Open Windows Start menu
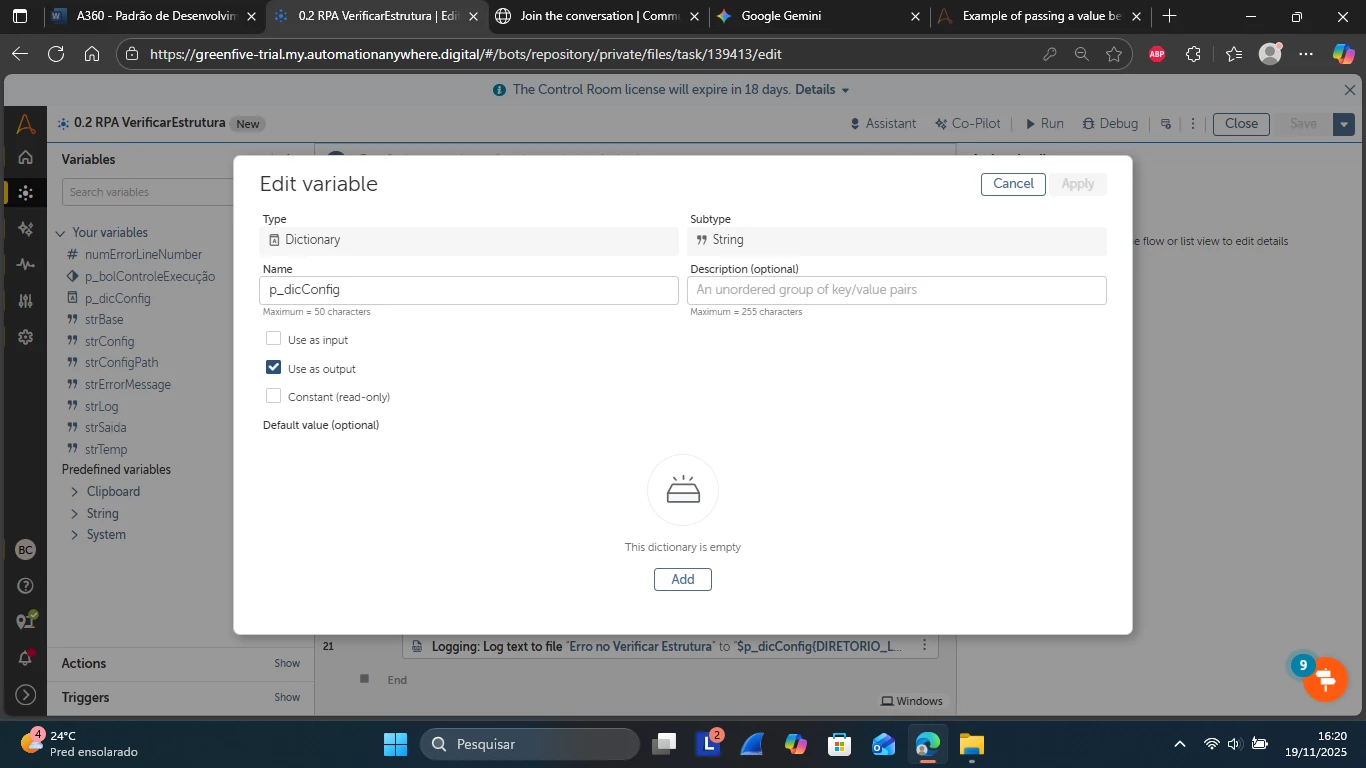 [x=395, y=744]
